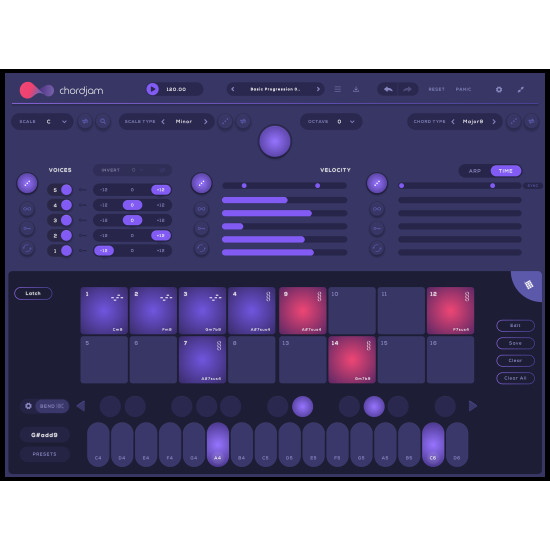The height and width of the screenshot is (550, 550).
Task: Open the preset list menu icon
Action: (x=337, y=89)
